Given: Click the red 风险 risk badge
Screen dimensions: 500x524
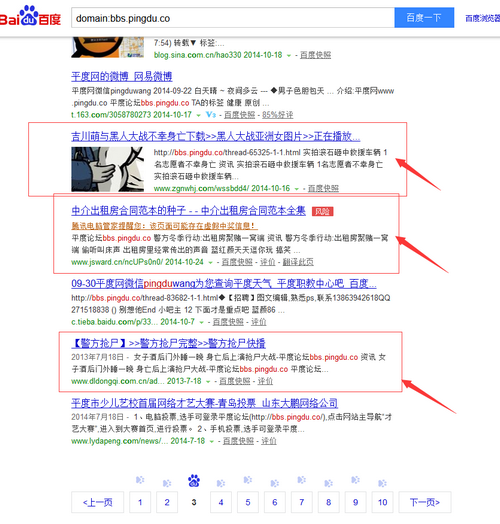Looking at the screenshot, I should (323, 212).
